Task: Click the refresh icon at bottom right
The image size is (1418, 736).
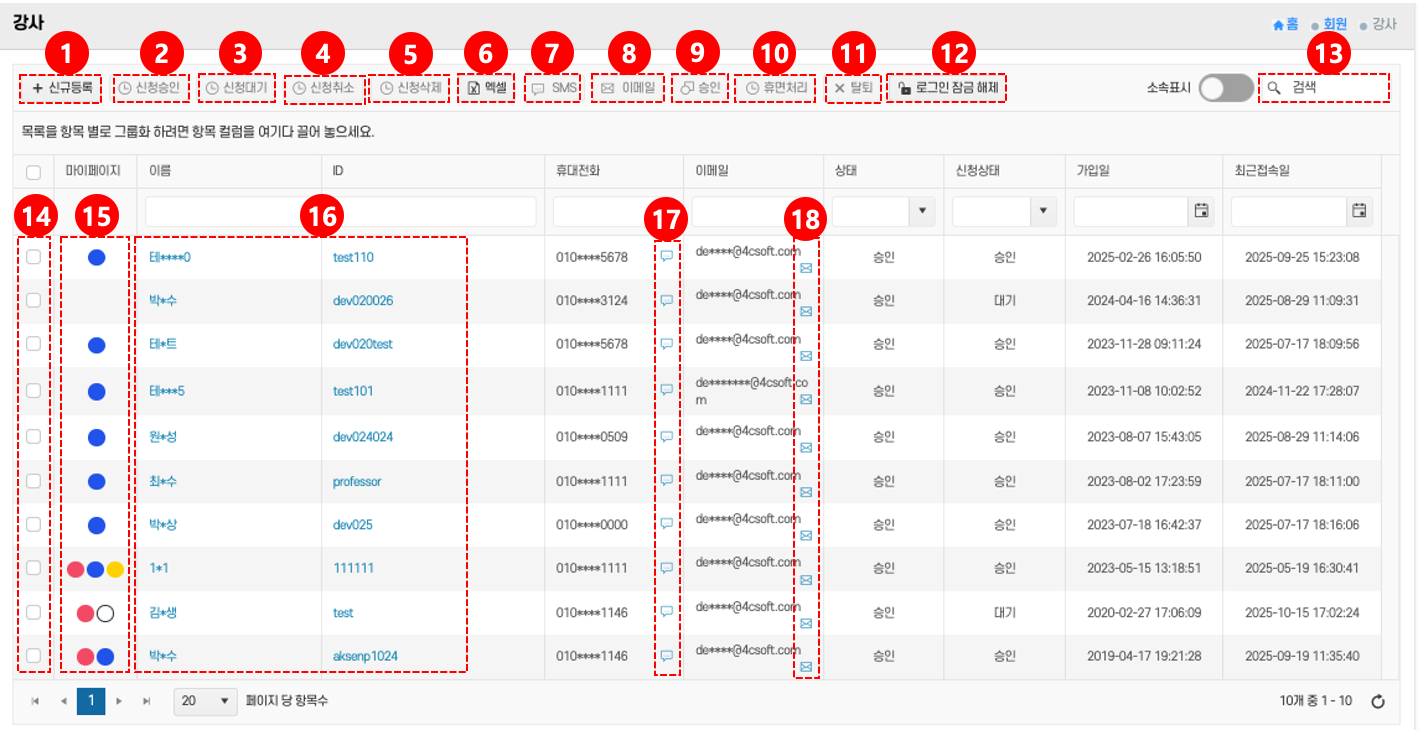Action: click(1377, 701)
